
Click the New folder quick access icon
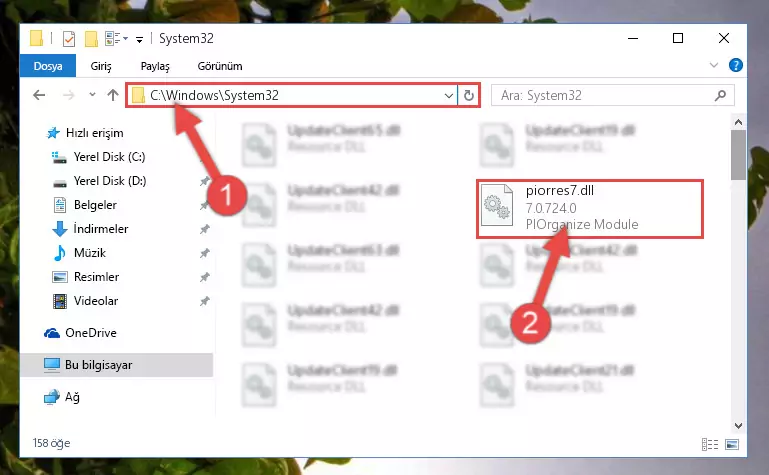click(x=91, y=39)
